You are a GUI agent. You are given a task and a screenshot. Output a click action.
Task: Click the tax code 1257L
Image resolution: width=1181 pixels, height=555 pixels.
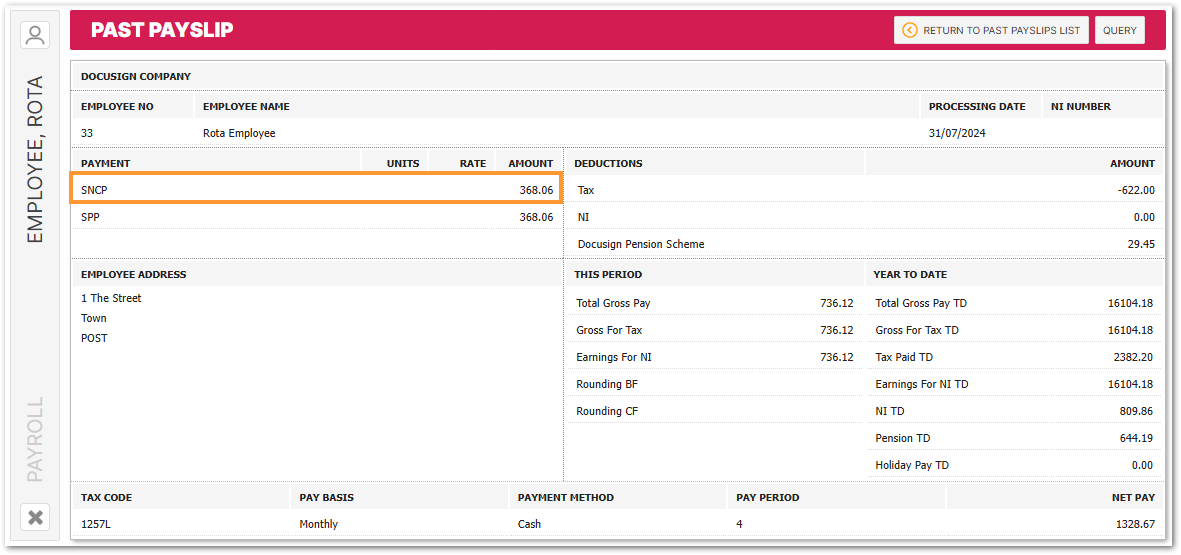click(x=96, y=524)
